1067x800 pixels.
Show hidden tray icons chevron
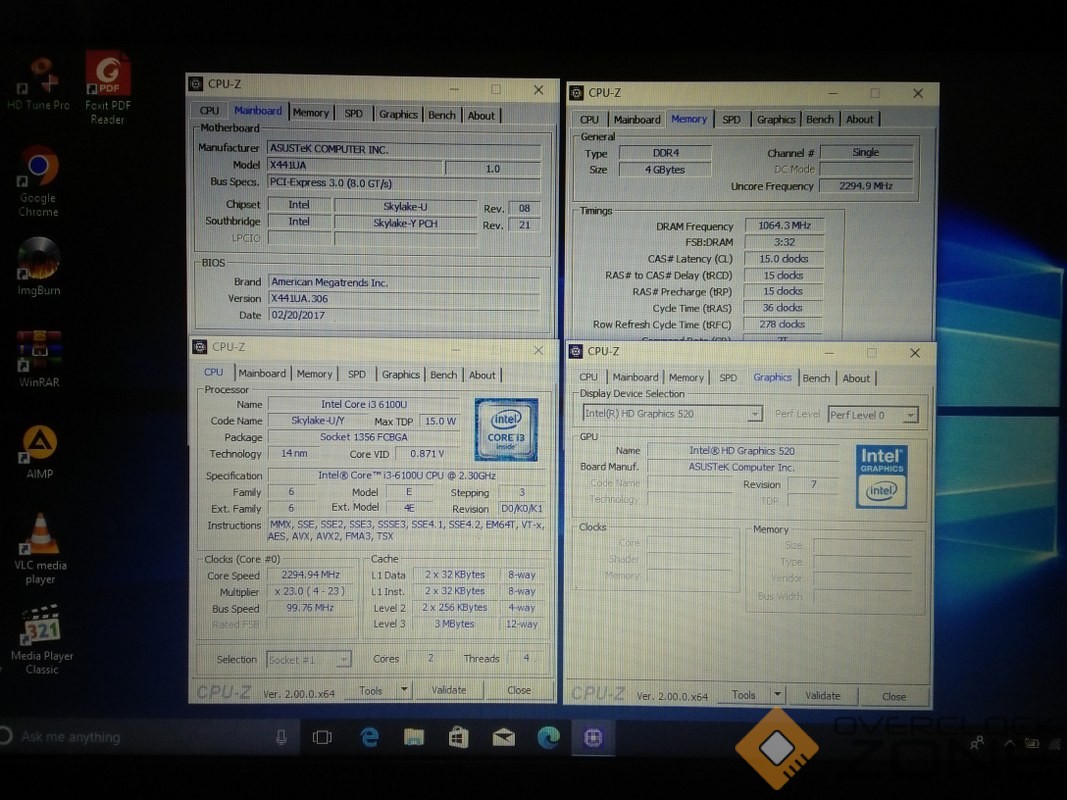pos(1010,743)
